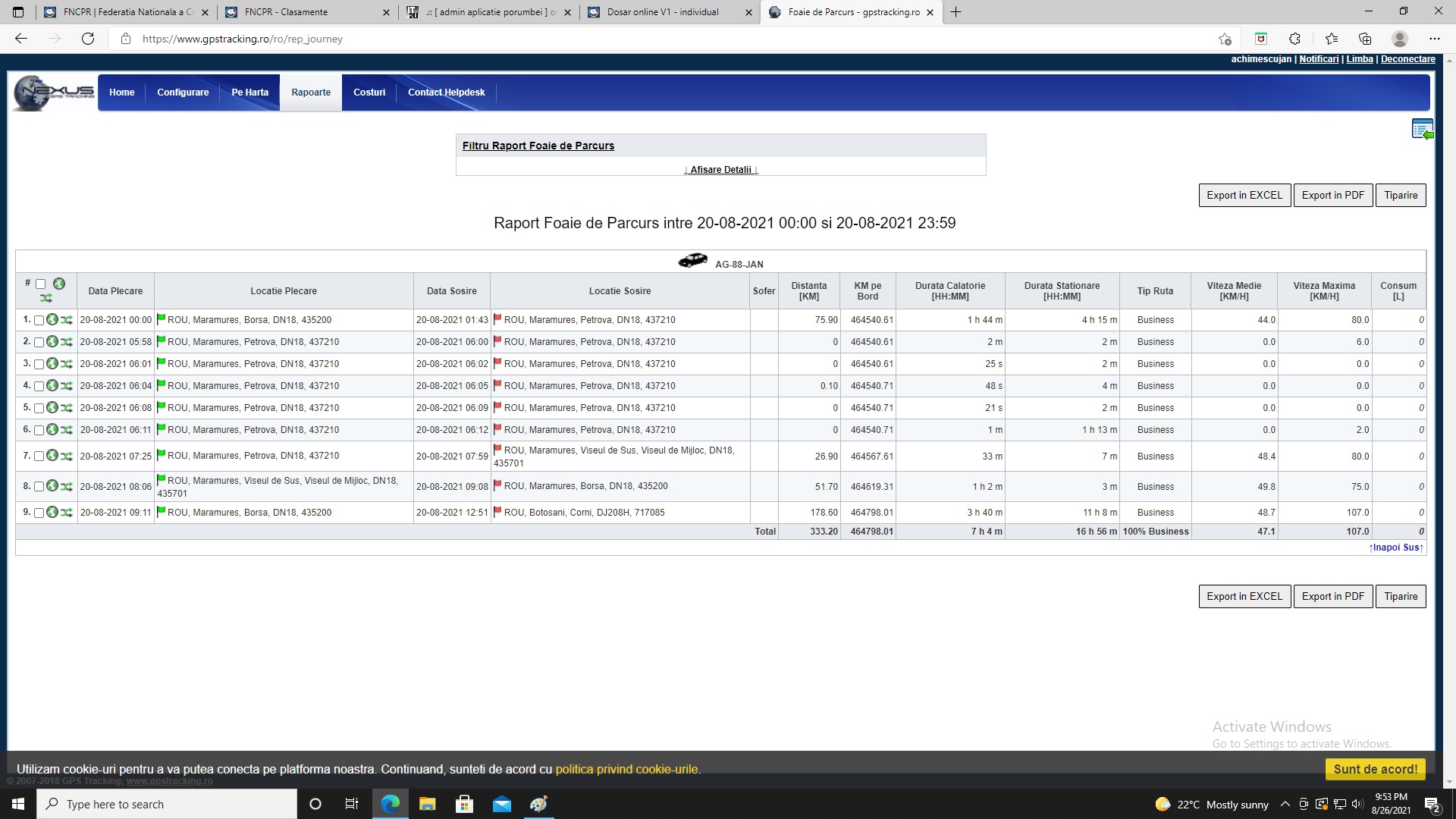Expand Afisare Detalii filter section
1456x819 pixels.
pyautogui.click(x=720, y=170)
